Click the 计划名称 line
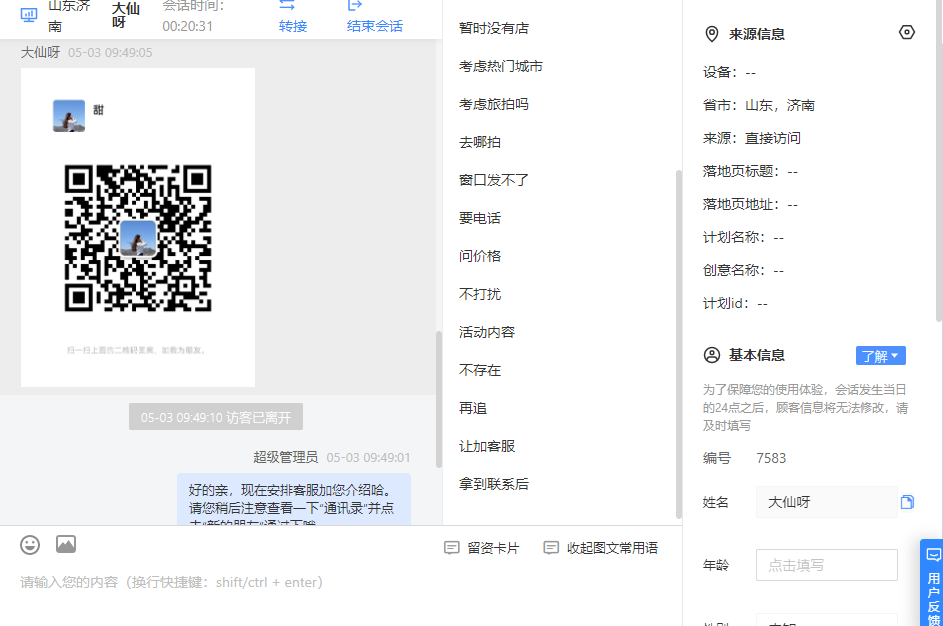 pyautogui.click(x=743, y=238)
